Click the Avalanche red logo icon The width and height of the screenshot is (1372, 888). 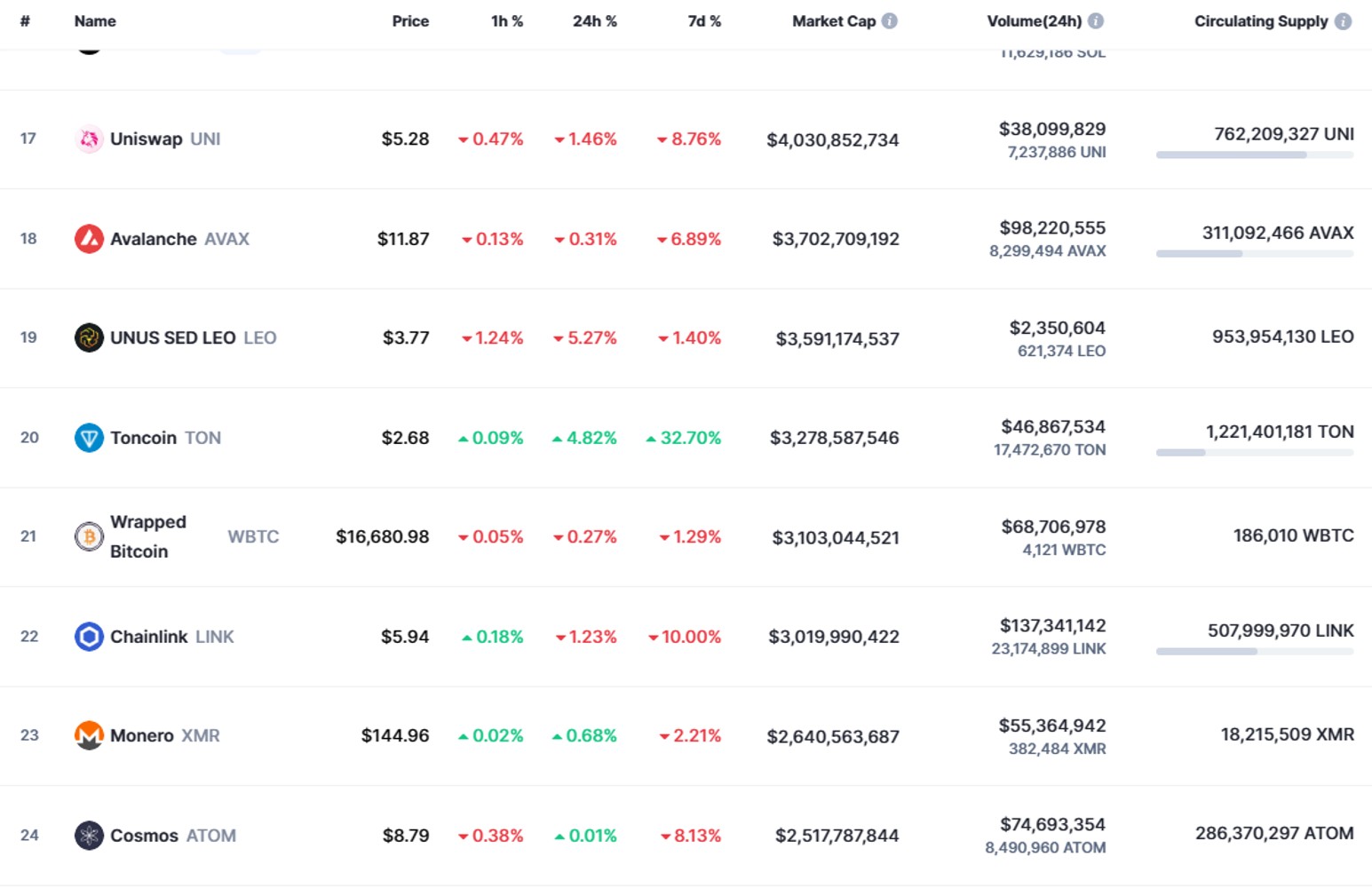[x=89, y=239]
